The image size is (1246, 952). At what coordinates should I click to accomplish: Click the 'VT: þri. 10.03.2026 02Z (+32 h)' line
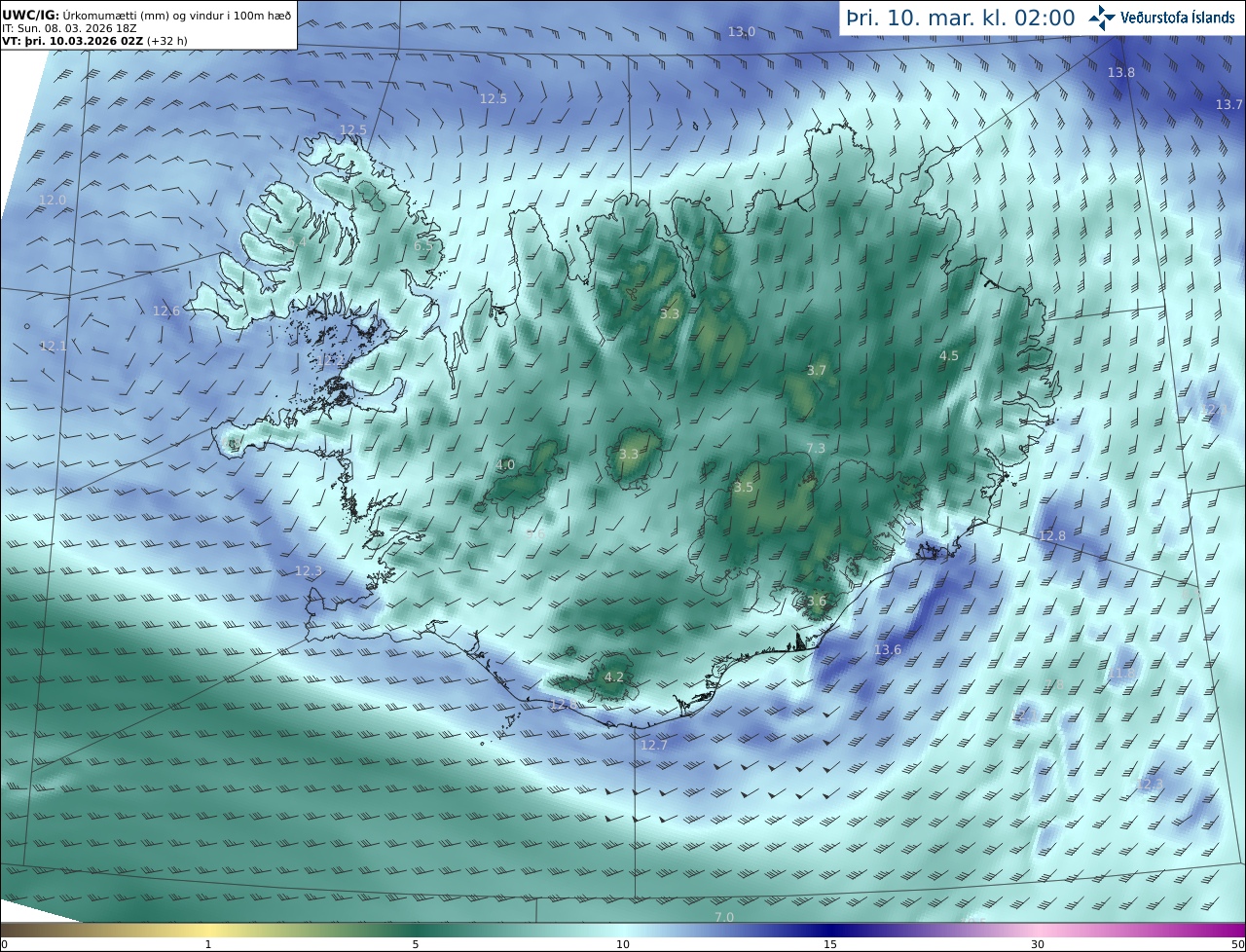click(94, 42)
